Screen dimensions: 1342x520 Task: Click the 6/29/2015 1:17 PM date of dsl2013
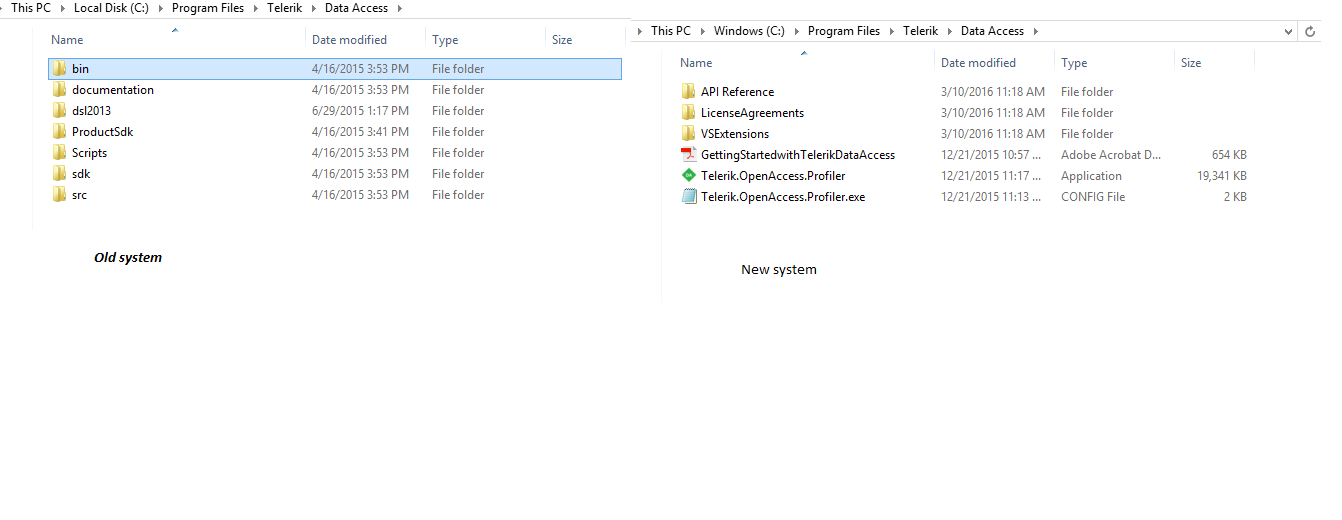pyautogui.click(x=360, y=111)
